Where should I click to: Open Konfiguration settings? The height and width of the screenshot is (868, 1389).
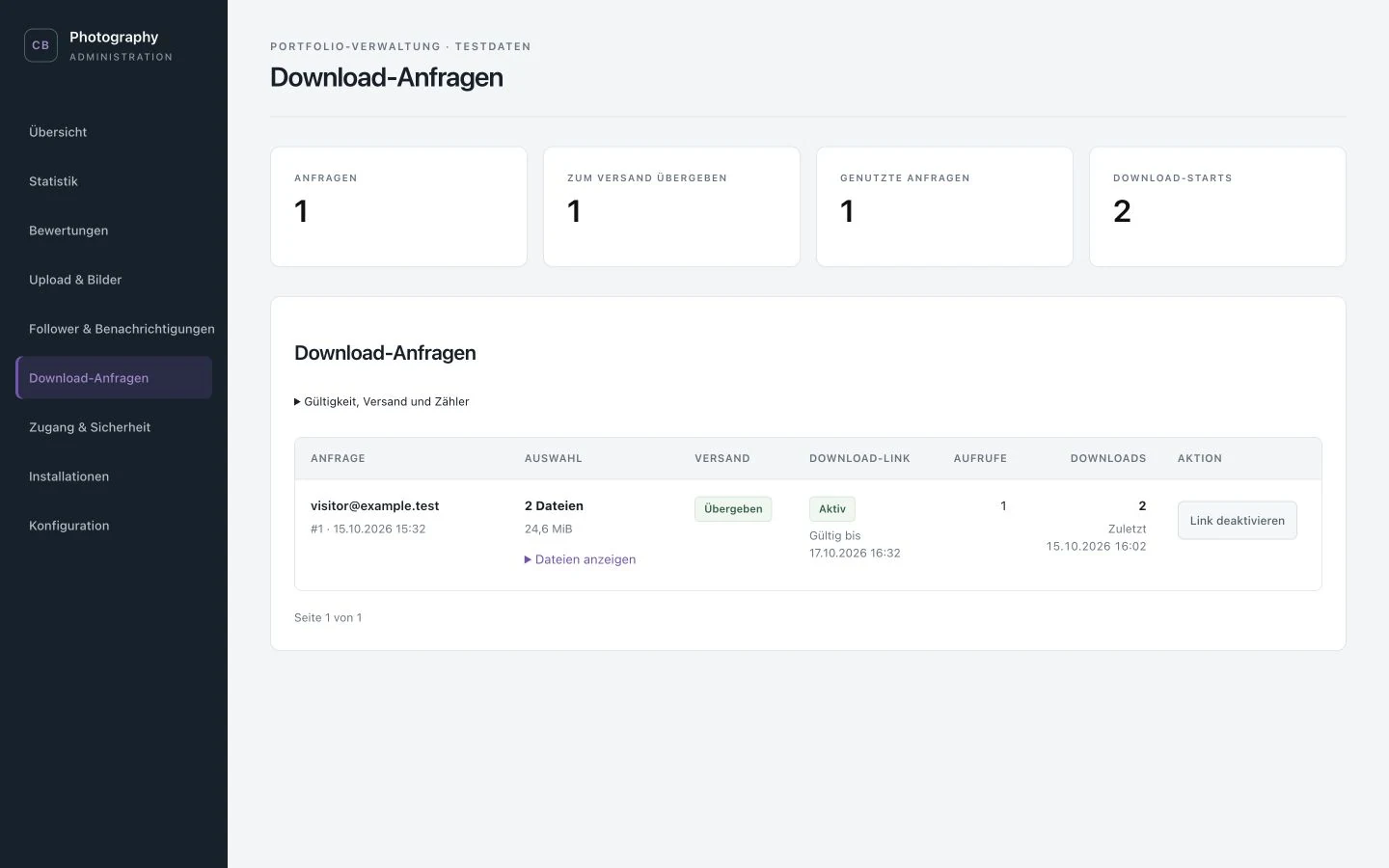(114, 526)
